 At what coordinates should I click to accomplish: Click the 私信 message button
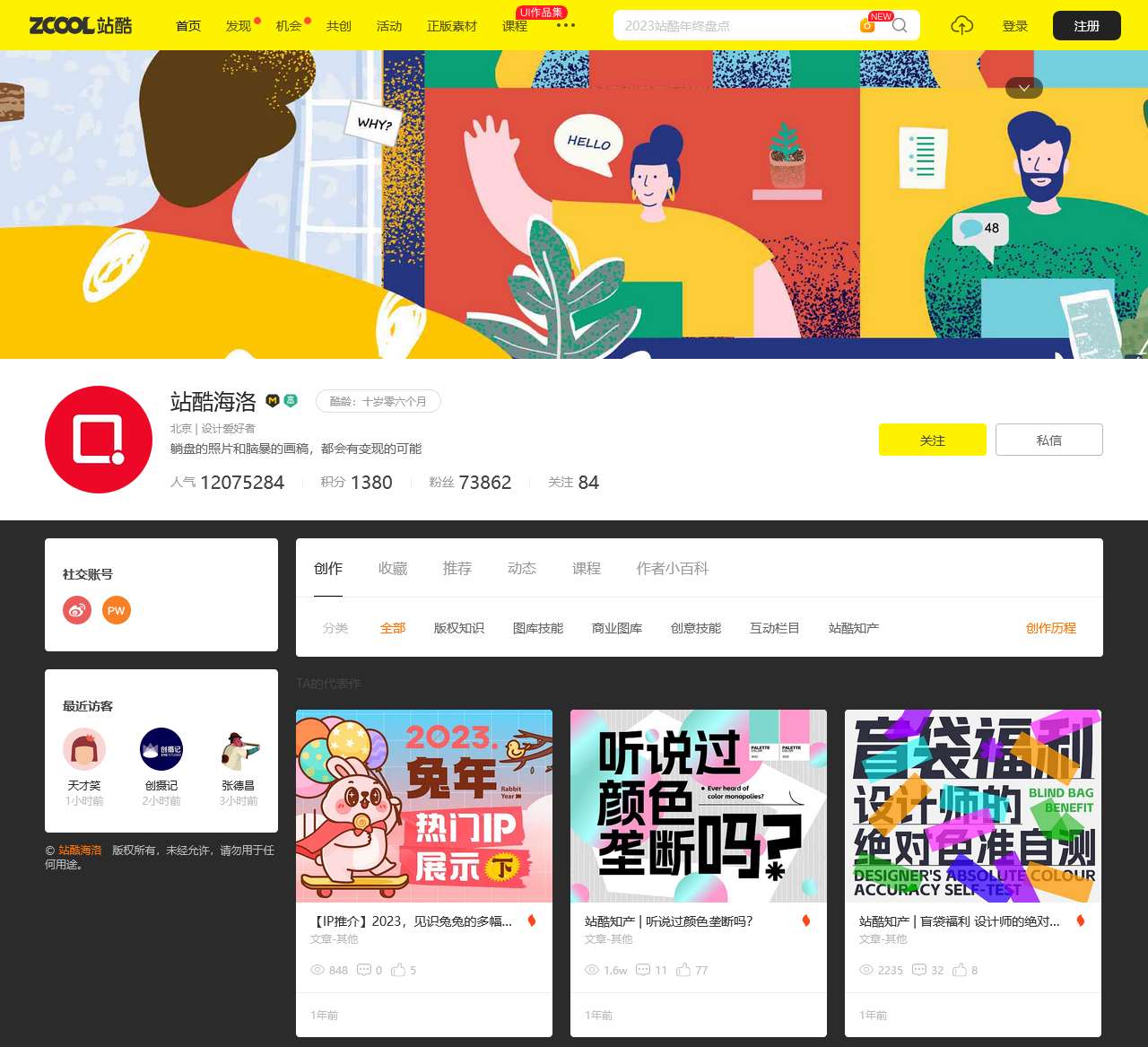(x=1049, y=440)
